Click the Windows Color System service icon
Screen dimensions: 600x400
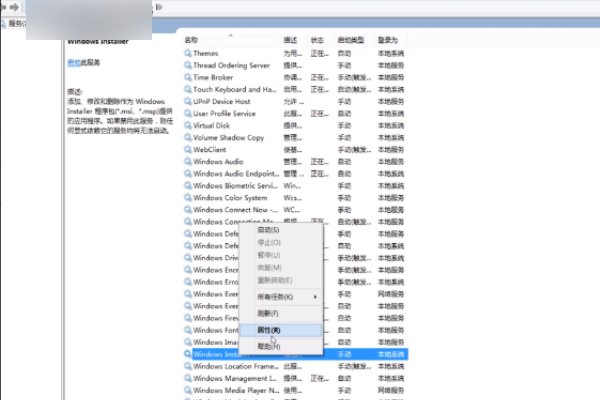[188, 198]
